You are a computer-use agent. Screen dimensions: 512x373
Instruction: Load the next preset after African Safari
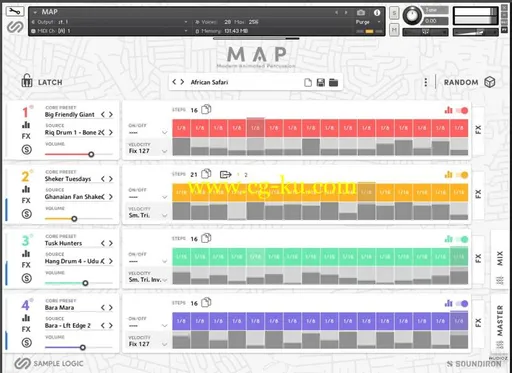[182, 82]
